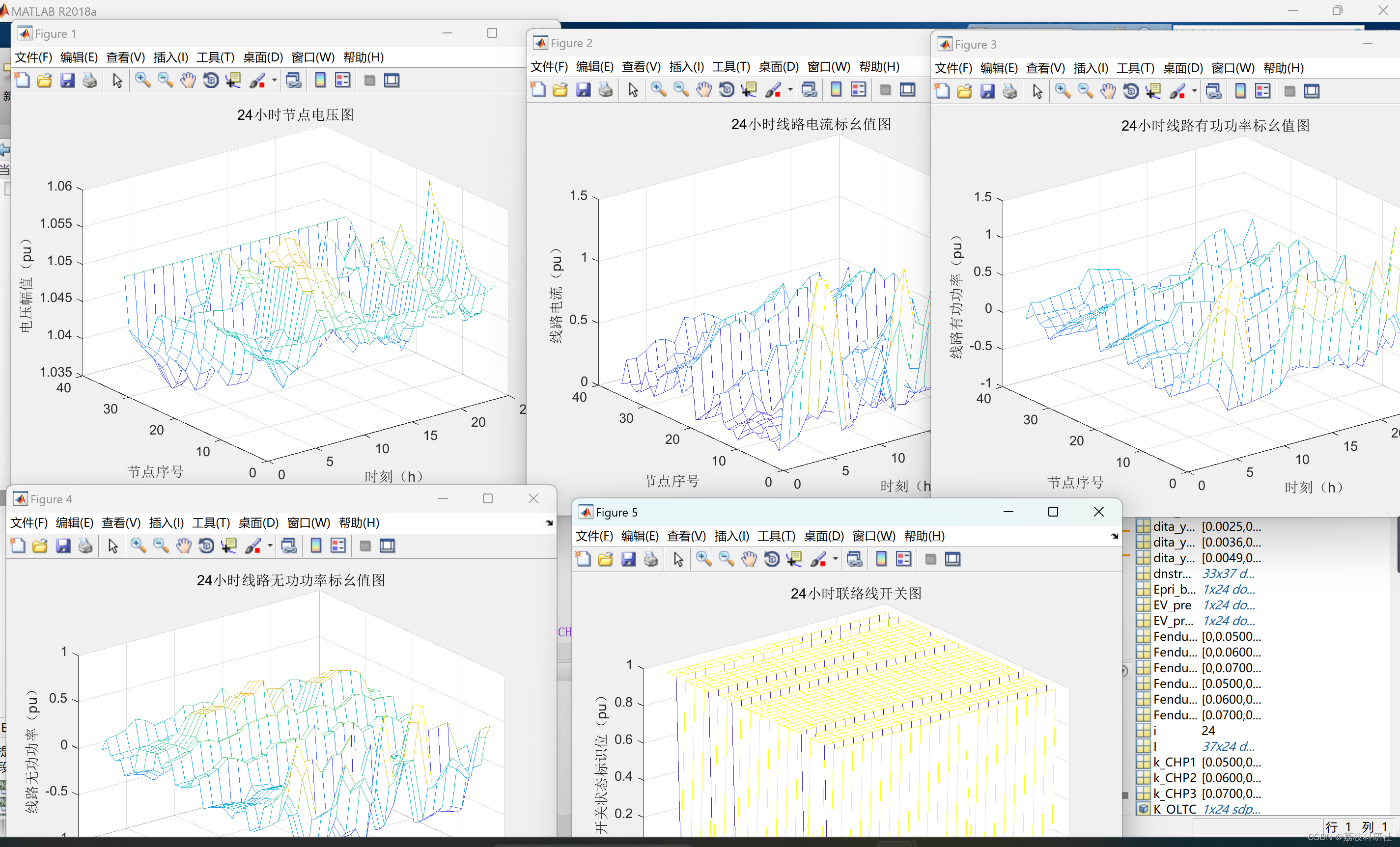Select Data Cursor tool in Figure 2

749,90
